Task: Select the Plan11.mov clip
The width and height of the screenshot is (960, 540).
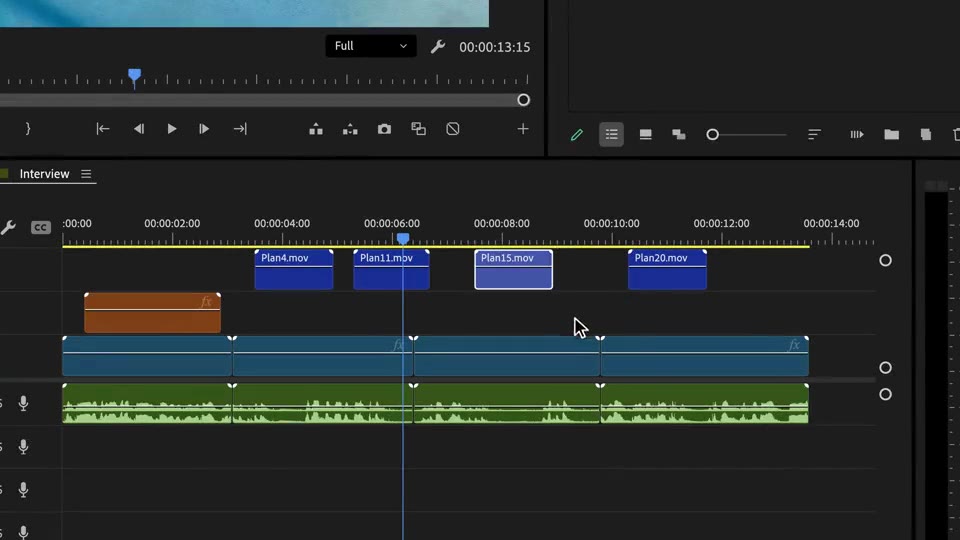Action: coord(391,269)
